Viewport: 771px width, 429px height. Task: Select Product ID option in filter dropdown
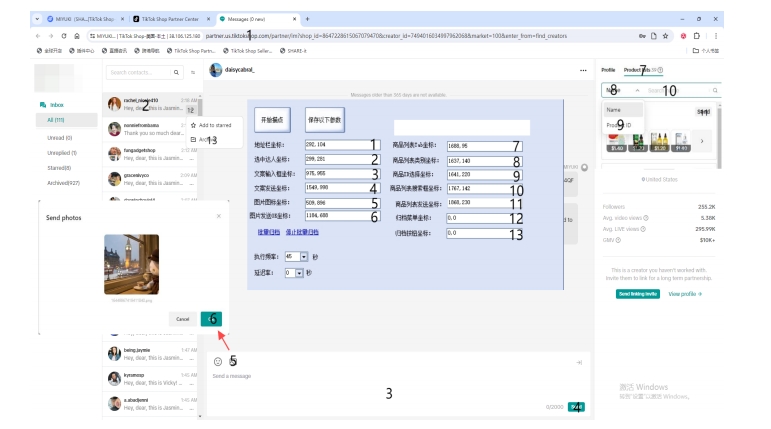pos(623,125)
